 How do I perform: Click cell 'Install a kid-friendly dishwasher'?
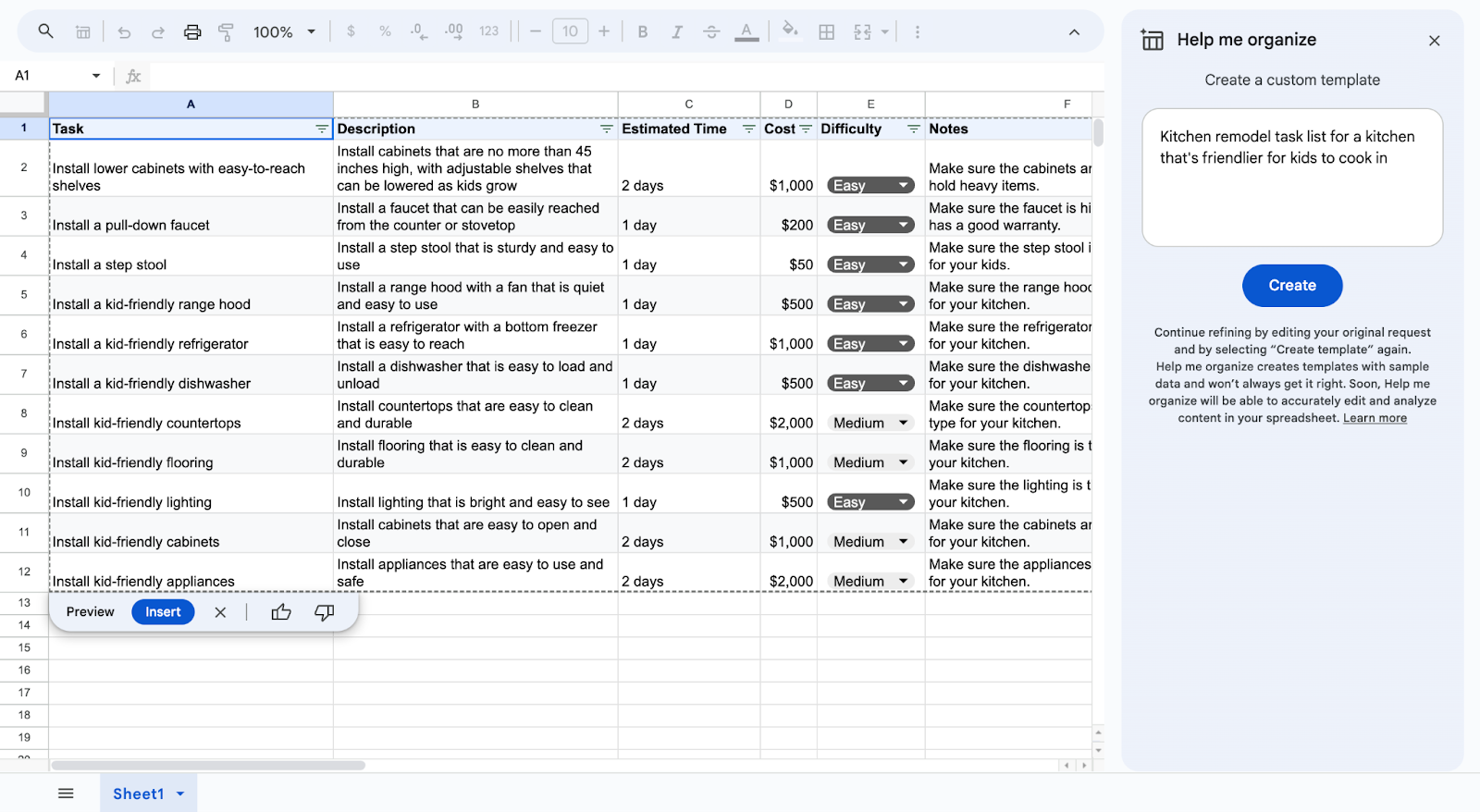[191, 375]
